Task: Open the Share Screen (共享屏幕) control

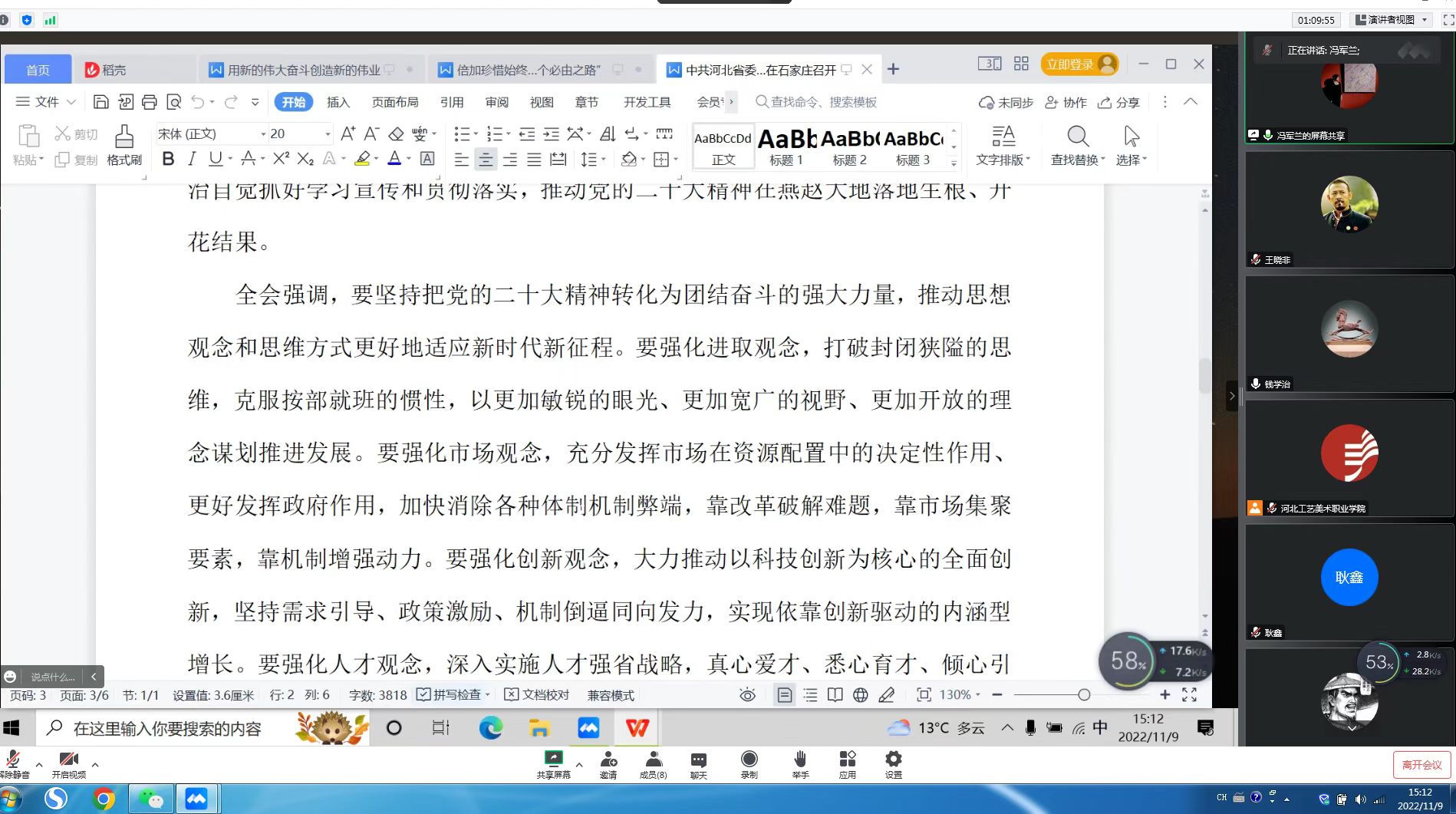Action: [x=553, y=764]
